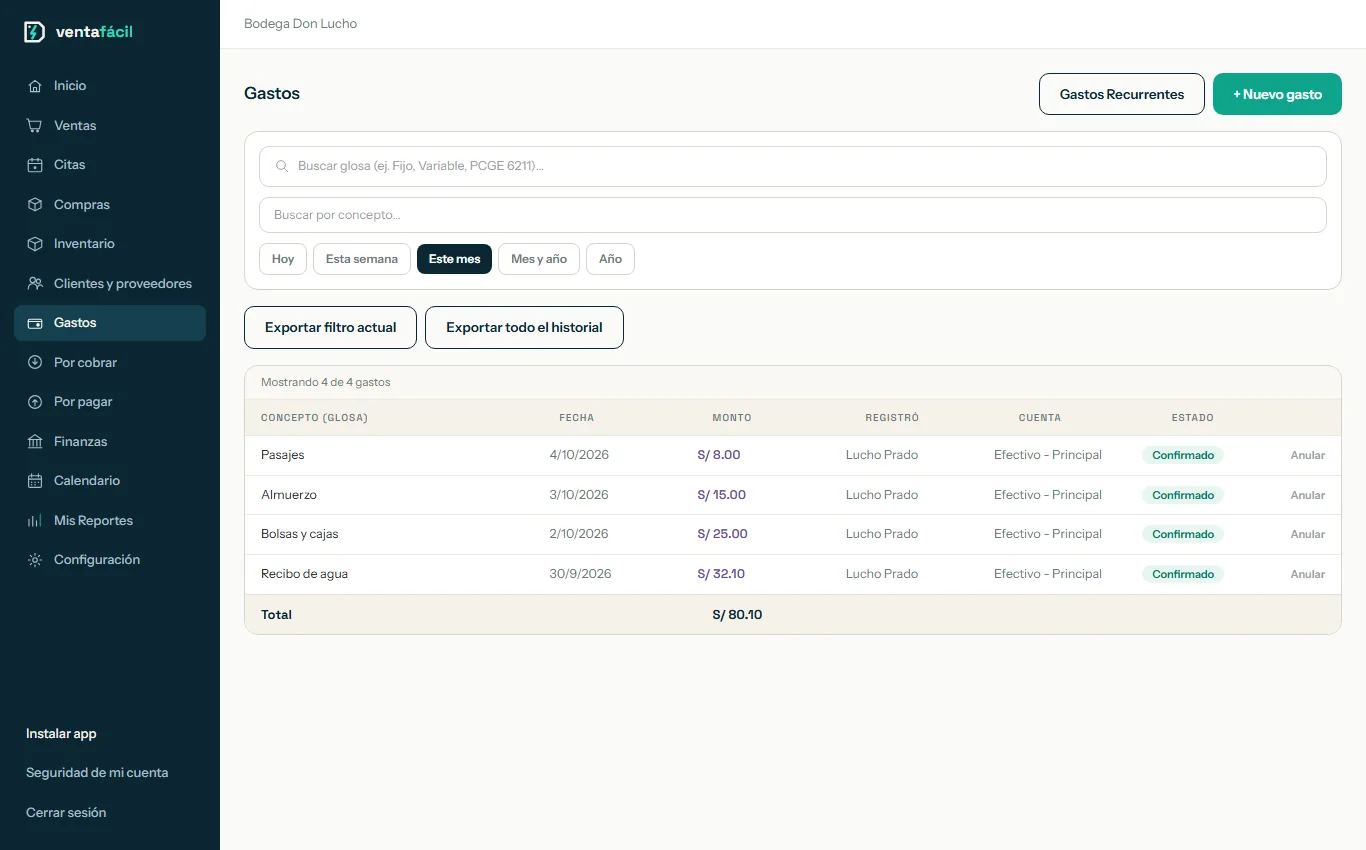Click the Inventario cube icon
This screenshot has width=1366, height=850.
click(35, 244)
